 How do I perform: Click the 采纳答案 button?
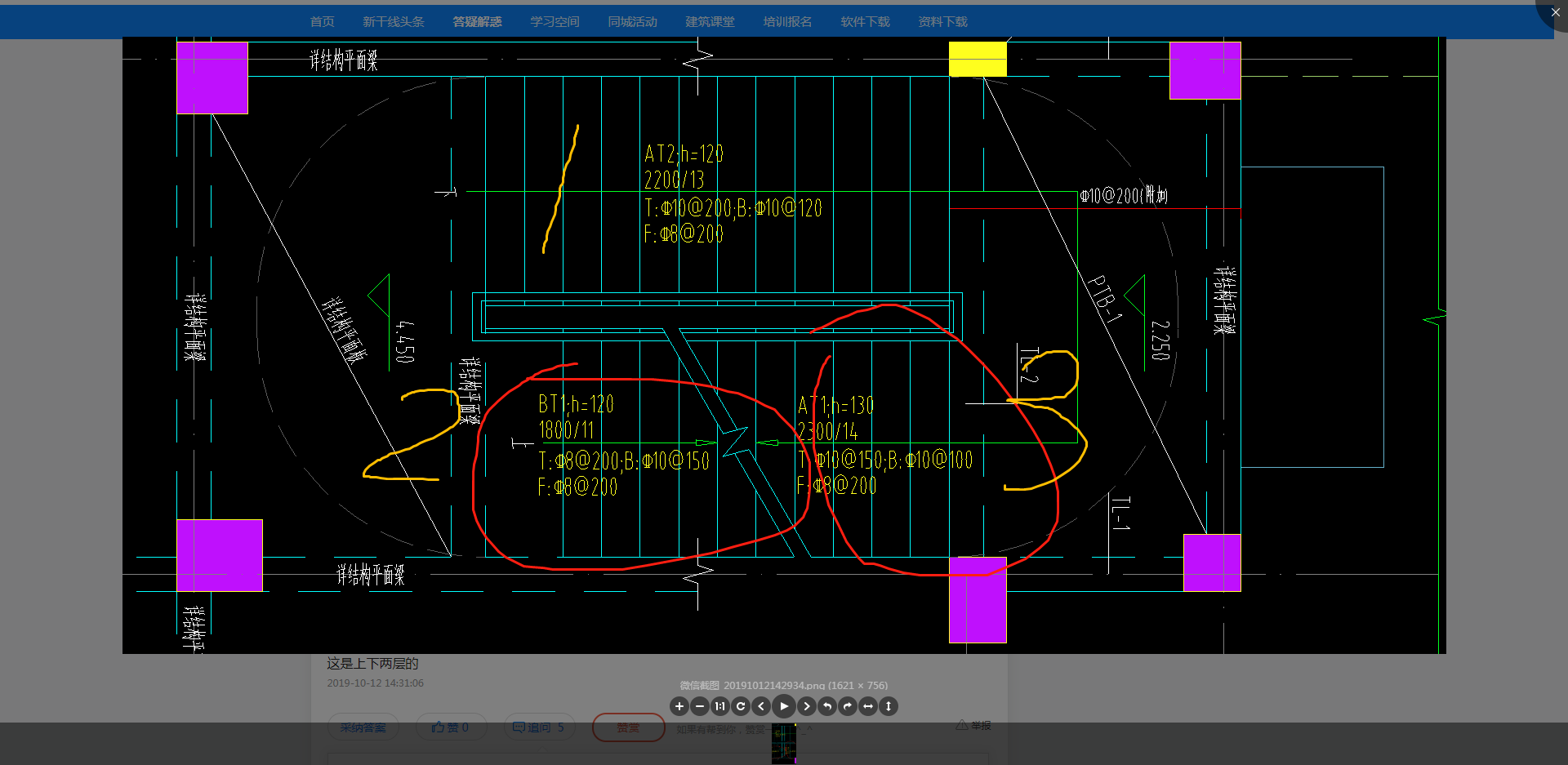pos(363,727)
